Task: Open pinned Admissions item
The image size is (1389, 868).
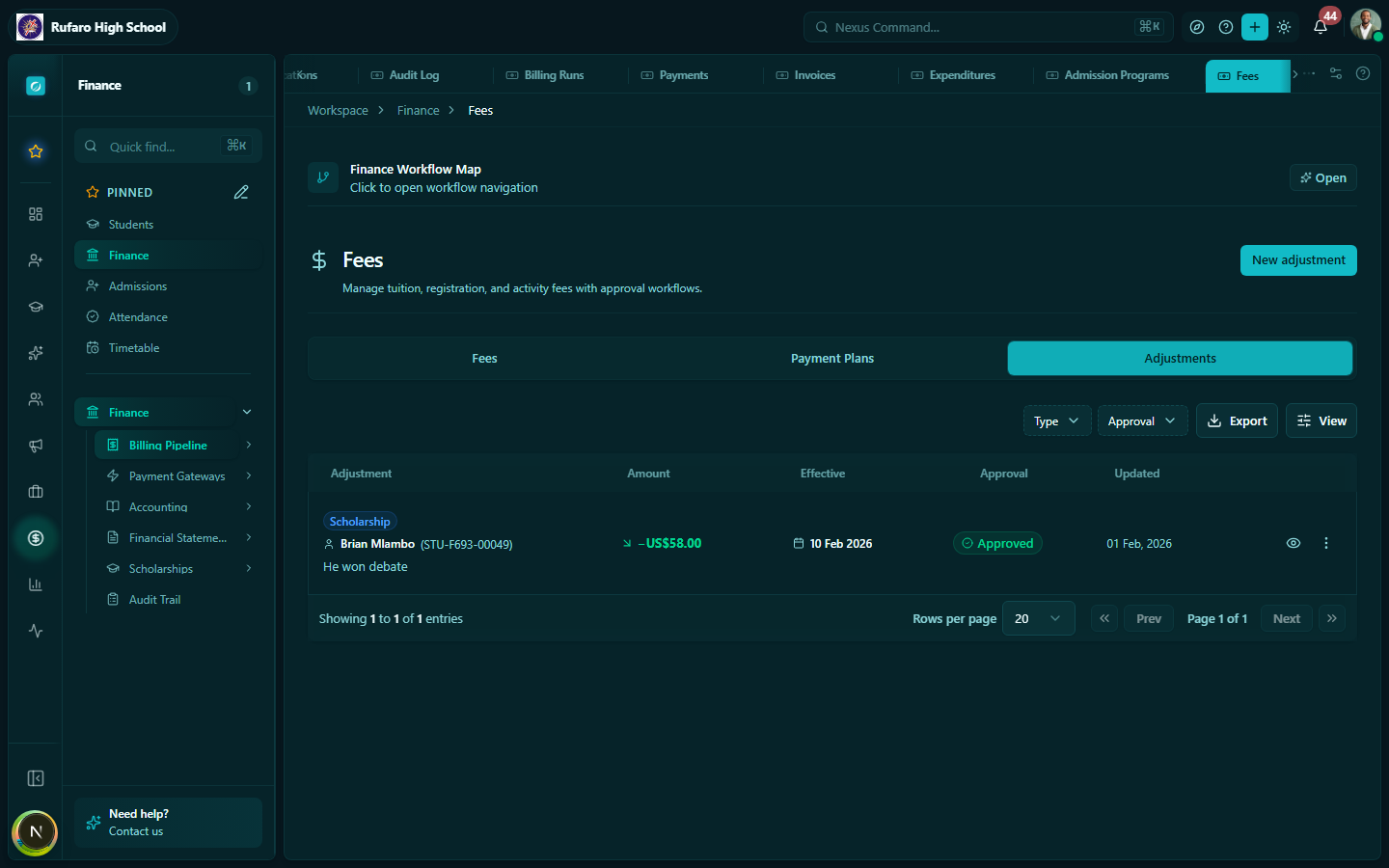Action: click(168, 286)
